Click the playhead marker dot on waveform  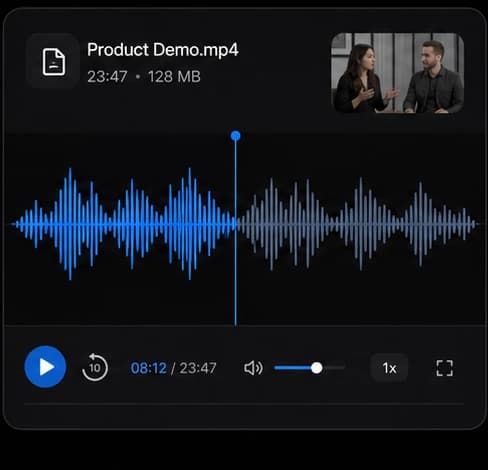[x=235, y=136]
